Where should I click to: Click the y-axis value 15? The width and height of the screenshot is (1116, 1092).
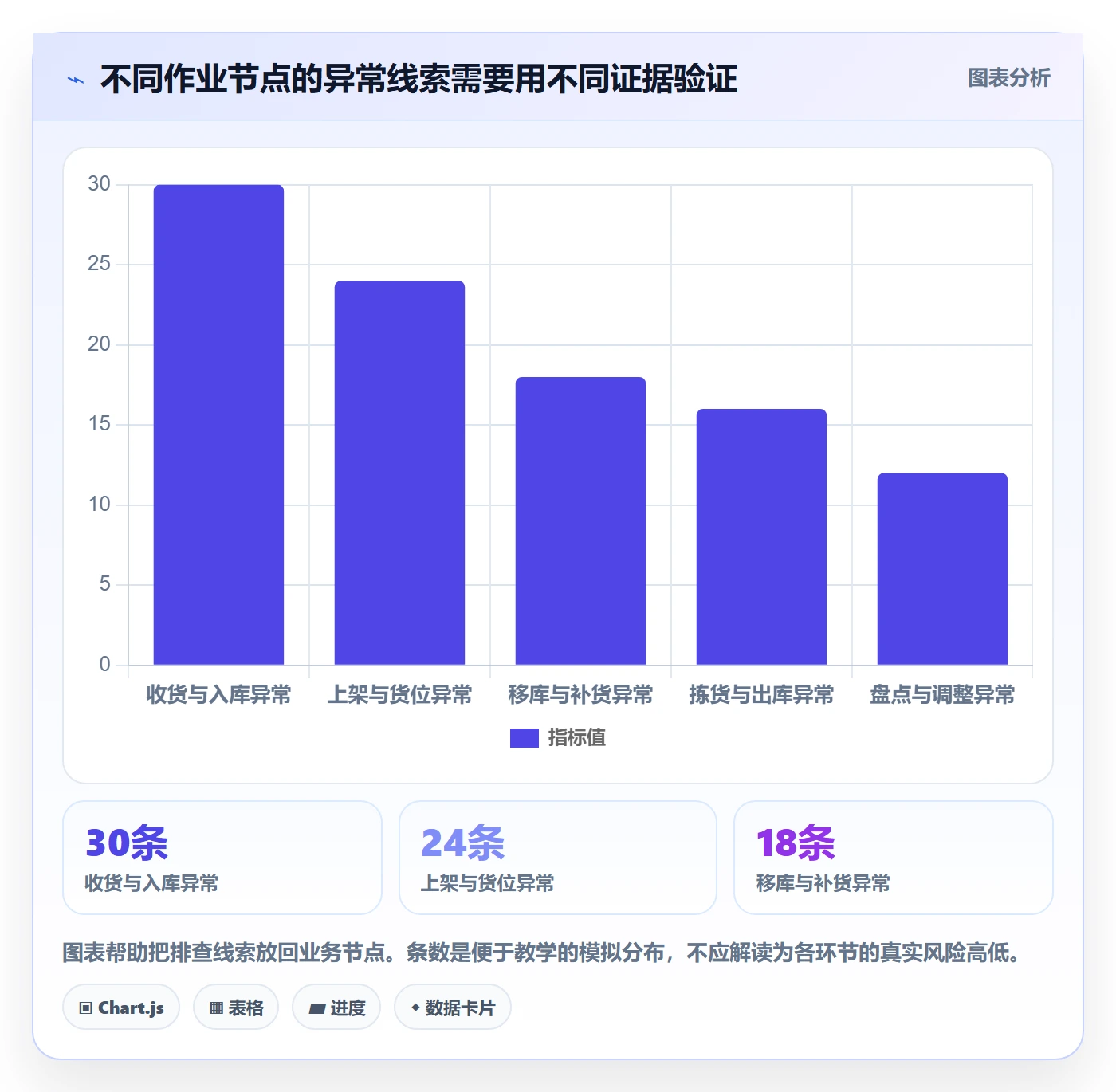[x=99, y=424]
